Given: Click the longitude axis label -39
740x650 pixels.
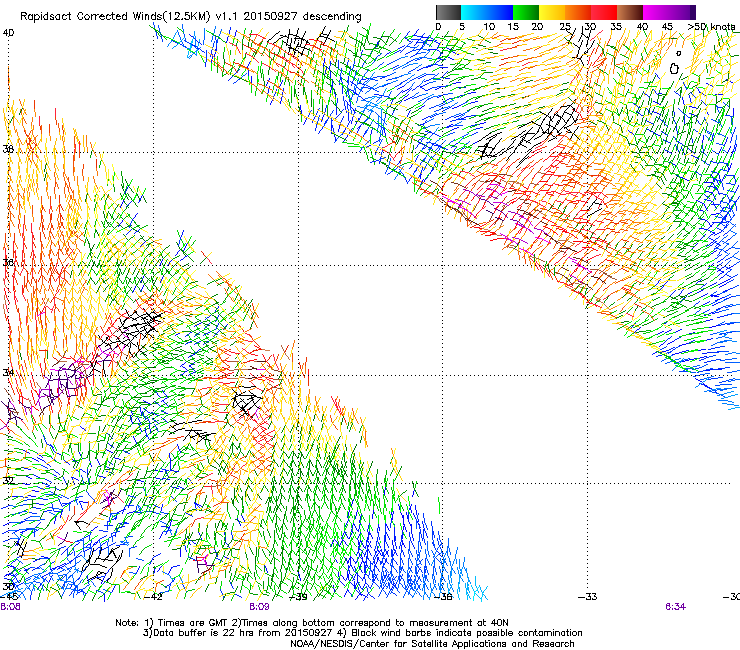Looking at the screenshot, I should coord(298,597).
